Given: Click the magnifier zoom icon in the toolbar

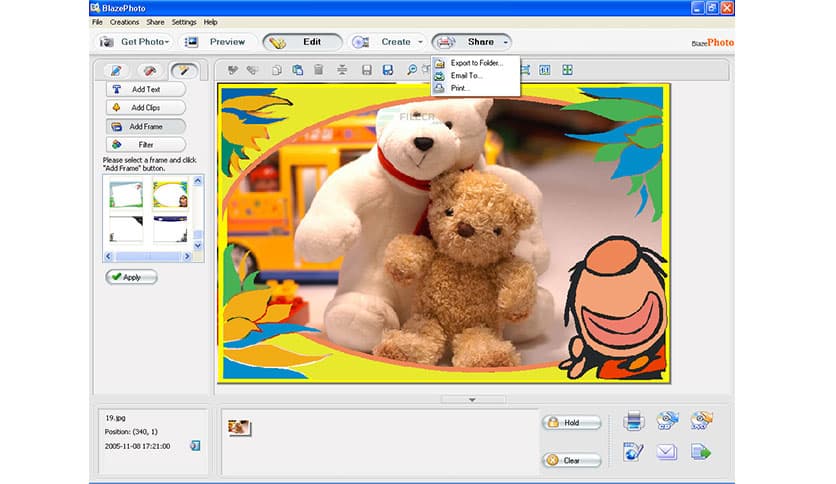Looking at the screenshot, I should tap(412, 70).
